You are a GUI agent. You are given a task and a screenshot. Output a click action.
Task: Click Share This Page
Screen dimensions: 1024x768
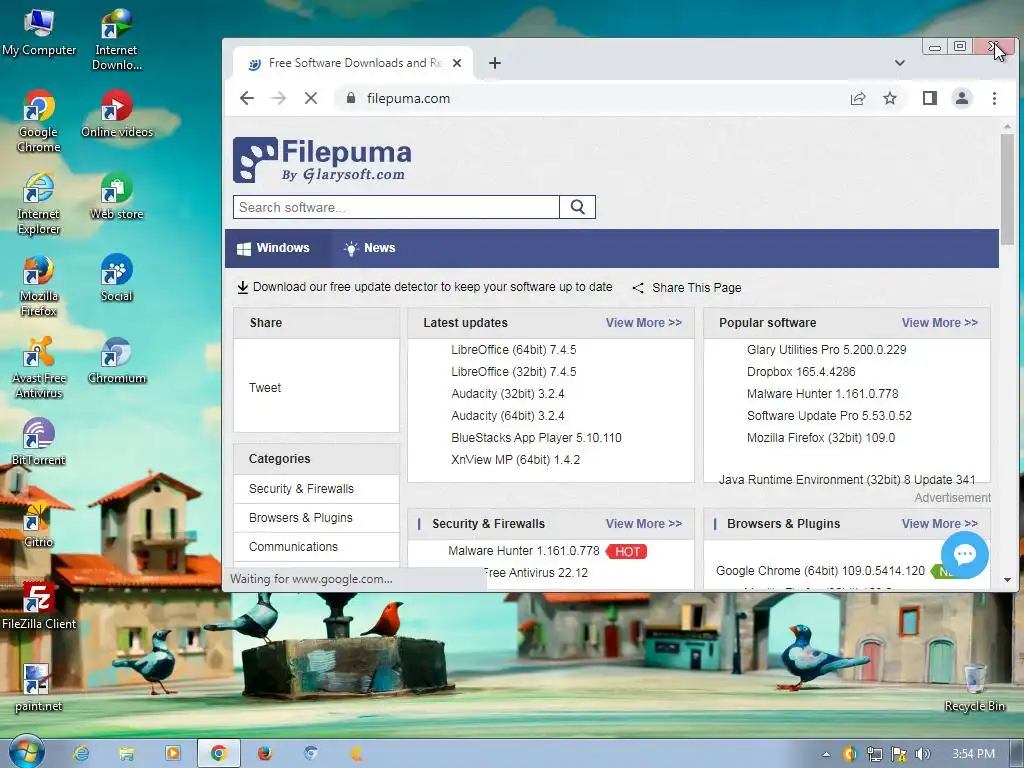[x=687, y=288]
